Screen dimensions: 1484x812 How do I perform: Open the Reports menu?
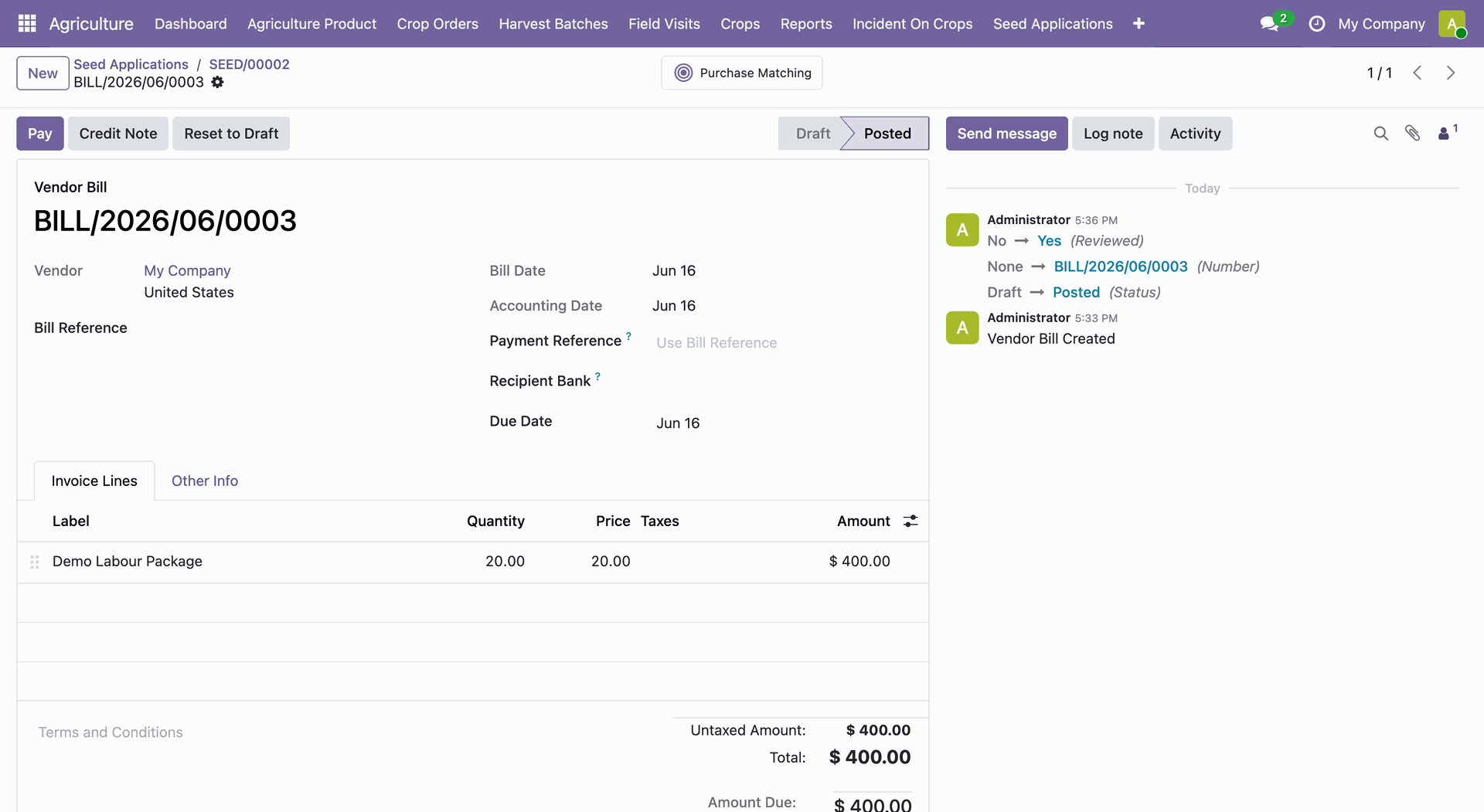806,24
